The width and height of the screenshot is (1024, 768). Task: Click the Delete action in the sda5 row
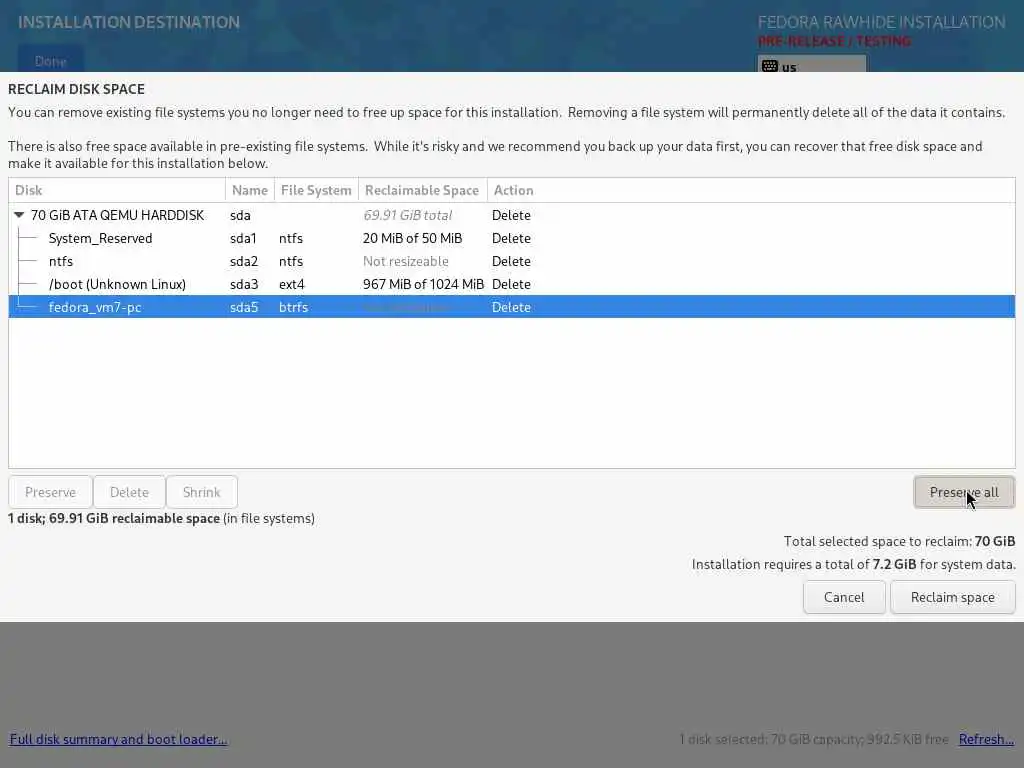click(511, 307)
